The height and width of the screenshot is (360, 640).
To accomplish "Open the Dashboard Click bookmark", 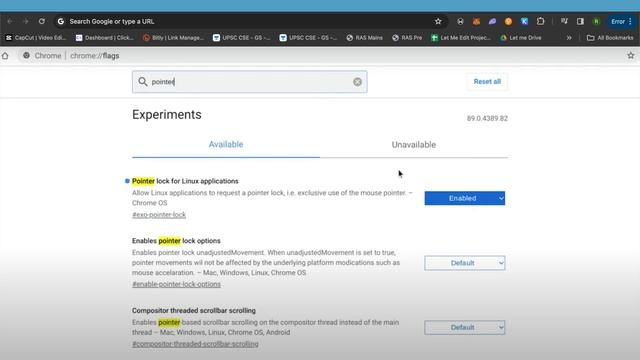I will coord(104,38).
